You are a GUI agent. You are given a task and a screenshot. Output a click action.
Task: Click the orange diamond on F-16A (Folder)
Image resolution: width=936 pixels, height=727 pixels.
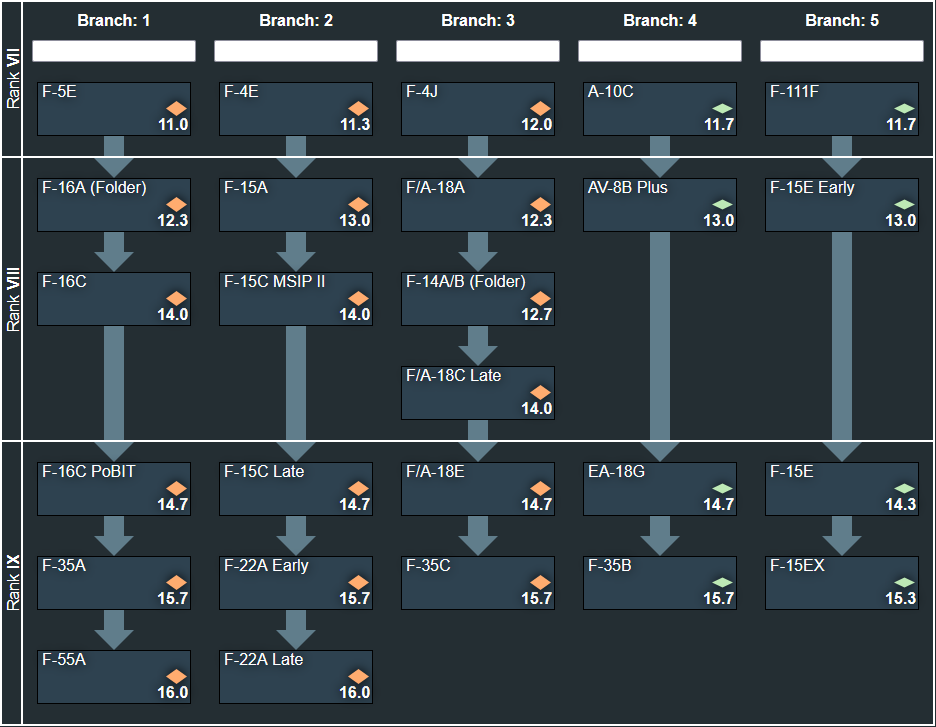177,205
